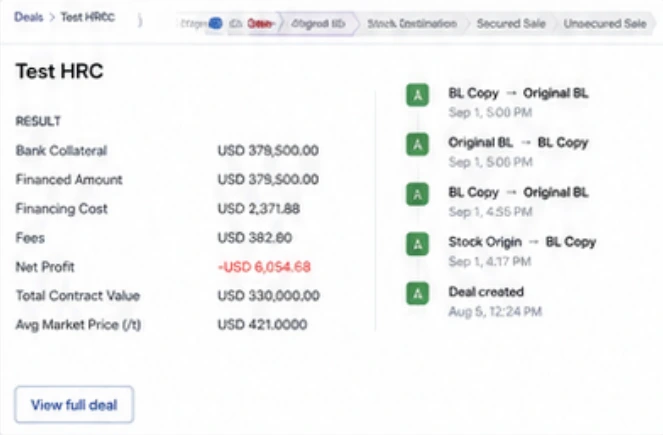Select the red Net Profit value

(x=264, y=267)
